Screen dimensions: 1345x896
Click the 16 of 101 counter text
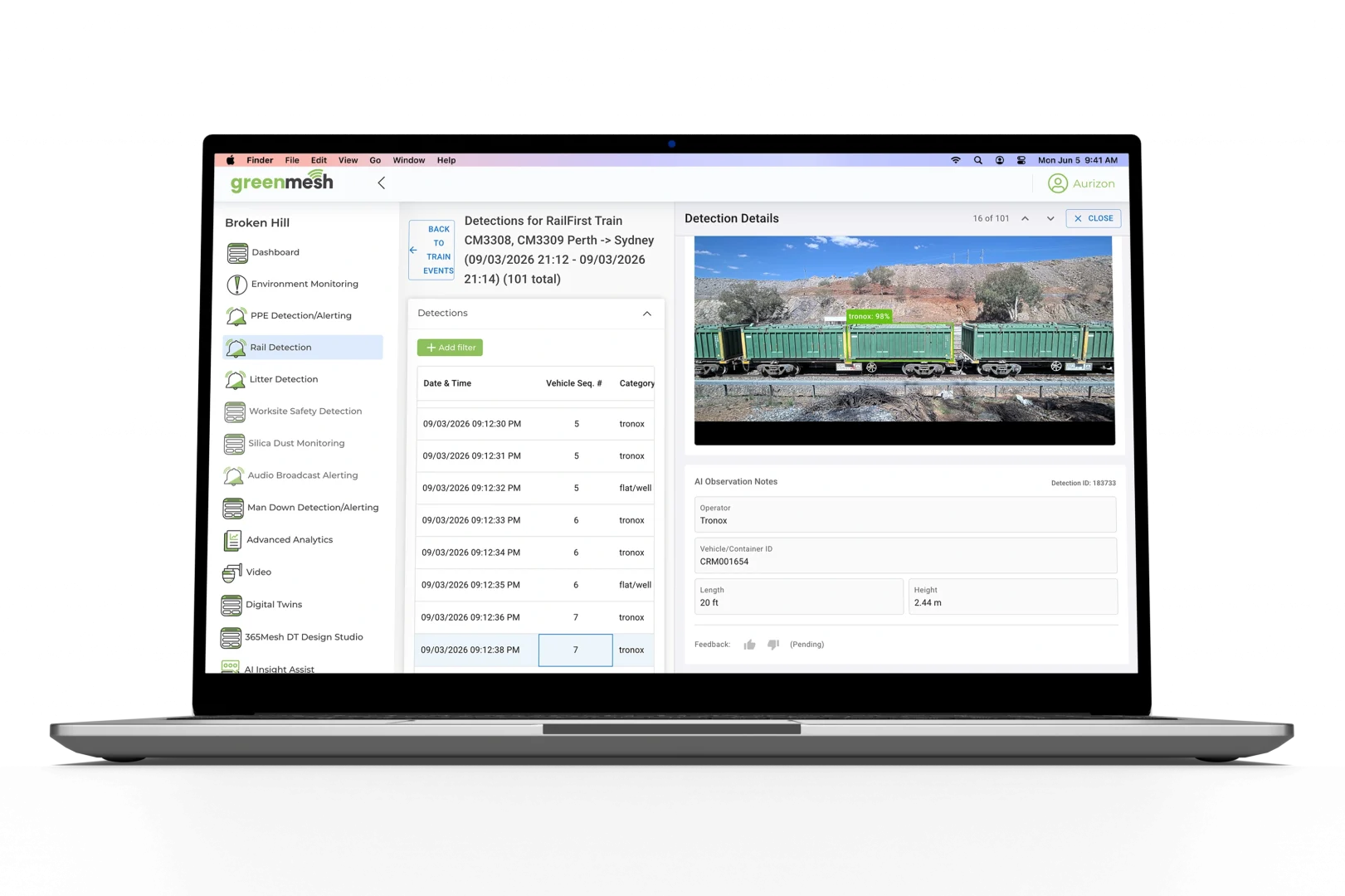(x=991, y=219)
